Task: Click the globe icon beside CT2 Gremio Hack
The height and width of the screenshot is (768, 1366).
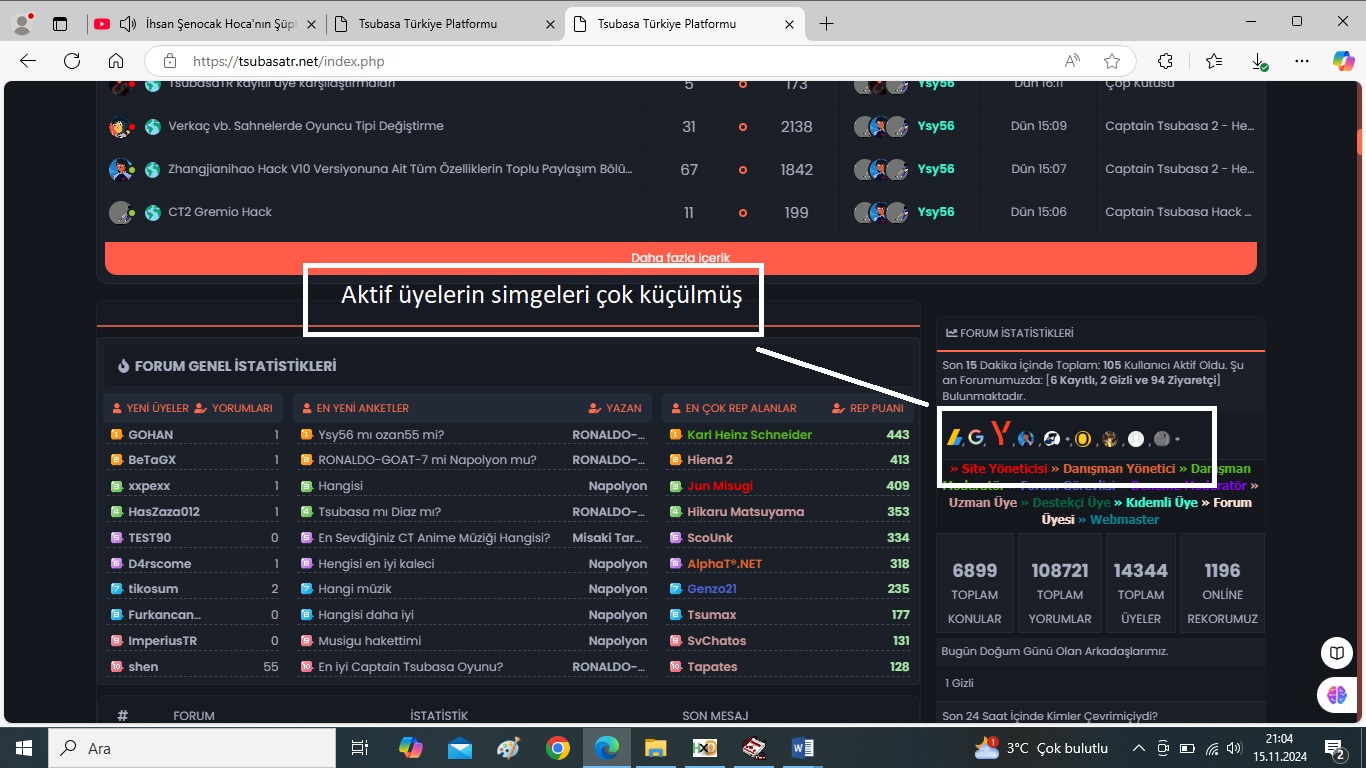Action: click(152, 212)
